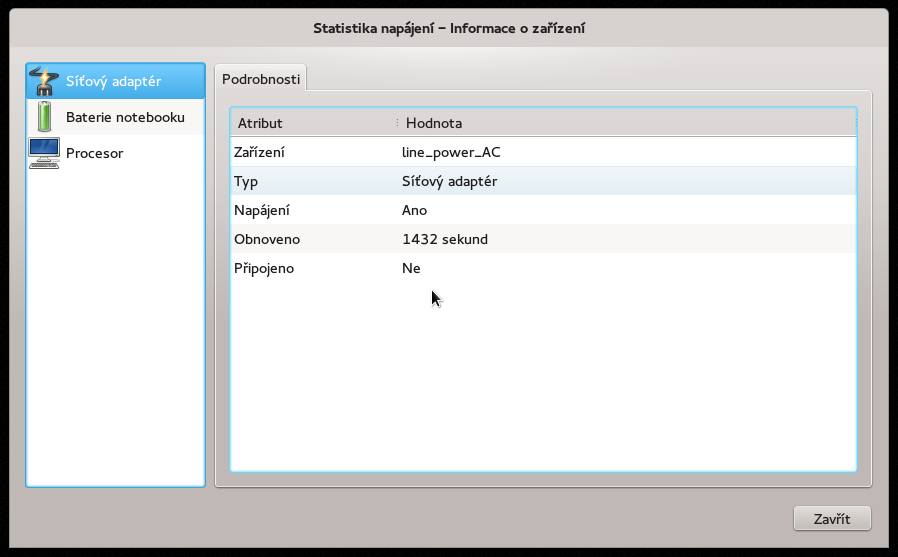Select Baterie notebooku in device list
Image resolution: width=898 pixels, height=557 pixels.
[116, 117]
